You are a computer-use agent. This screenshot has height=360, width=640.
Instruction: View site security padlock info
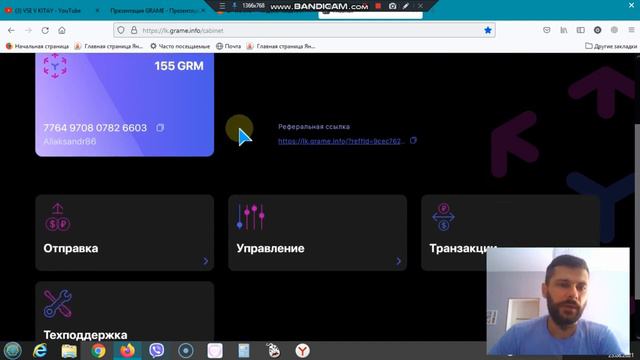134,30
